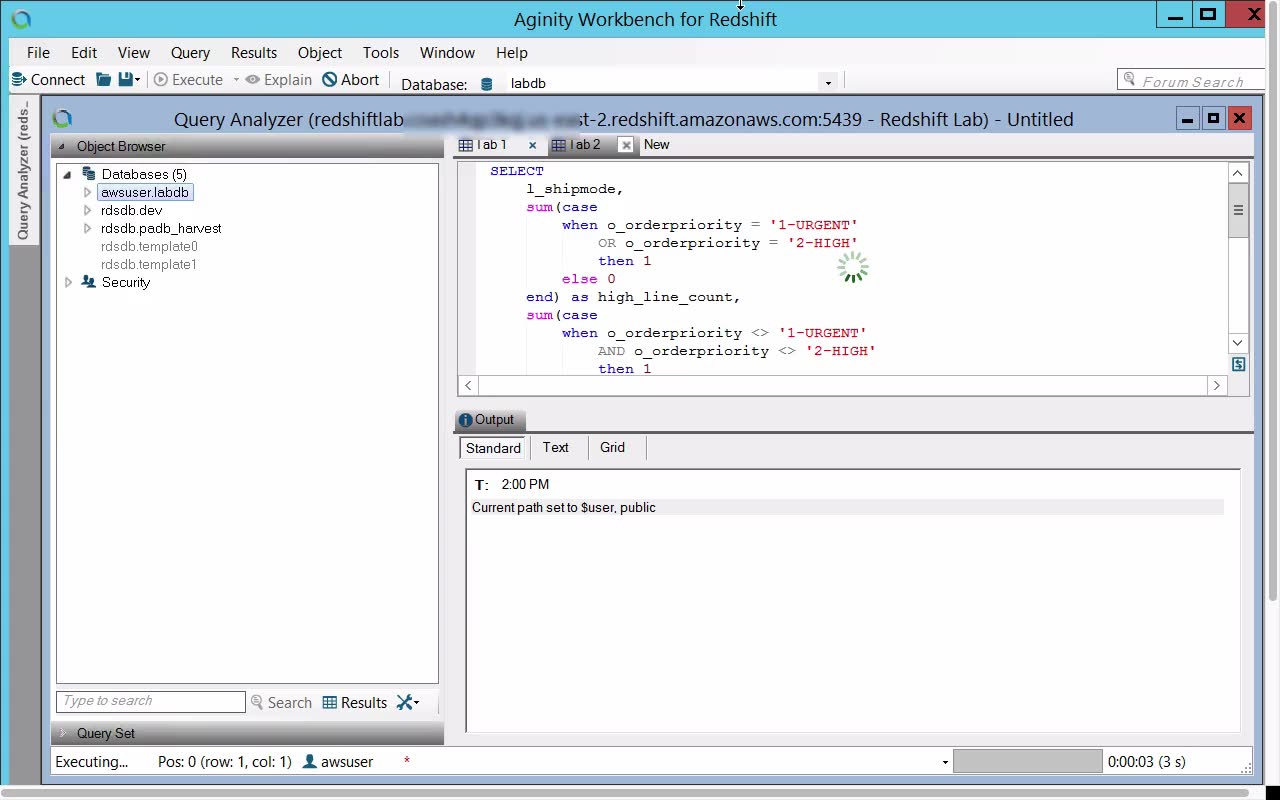Click the Connect database icon
The width and height of the screenshot is (1280, 800).
click(18, 80)
